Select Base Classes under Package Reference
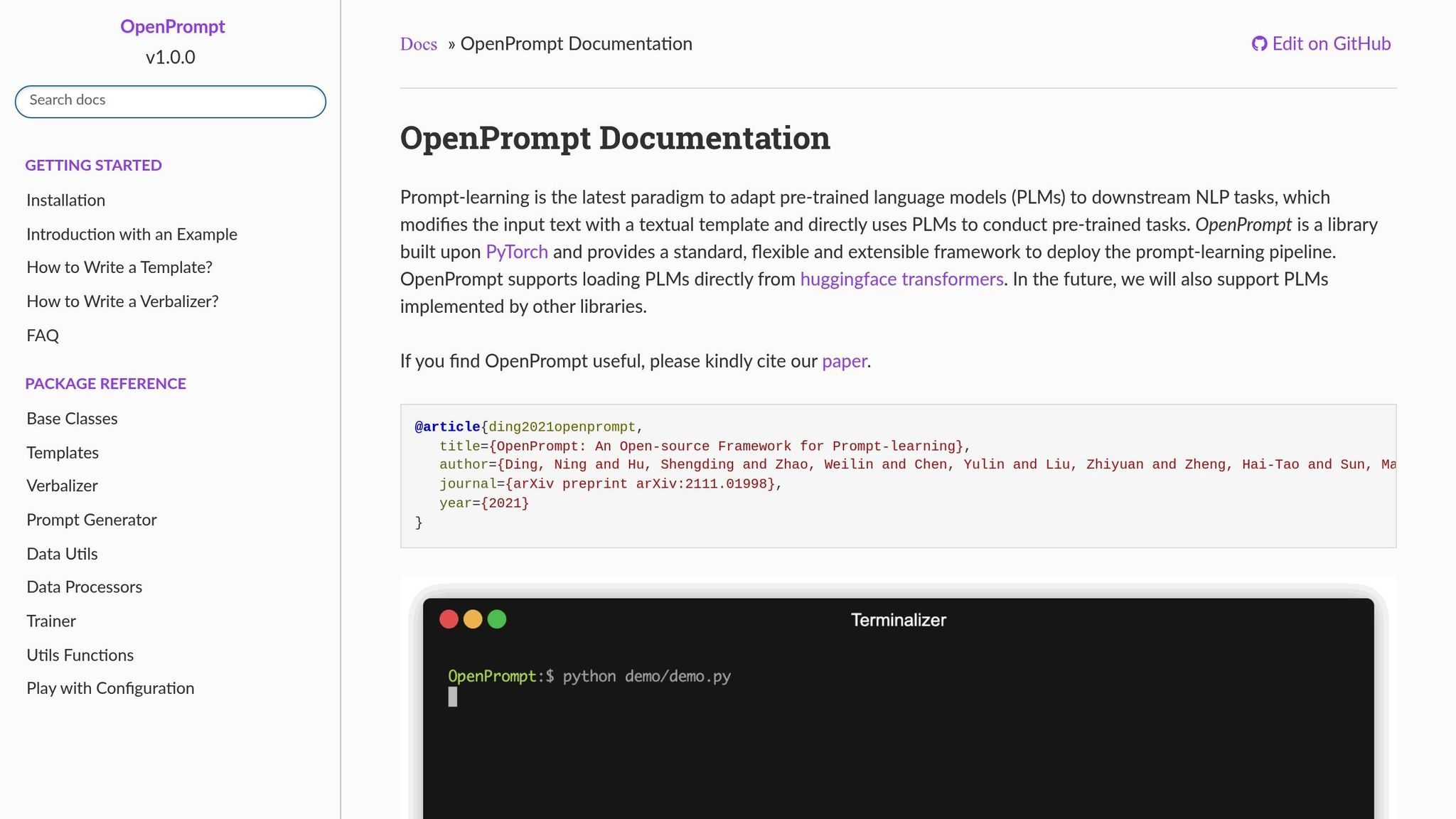 coord(72,419)
